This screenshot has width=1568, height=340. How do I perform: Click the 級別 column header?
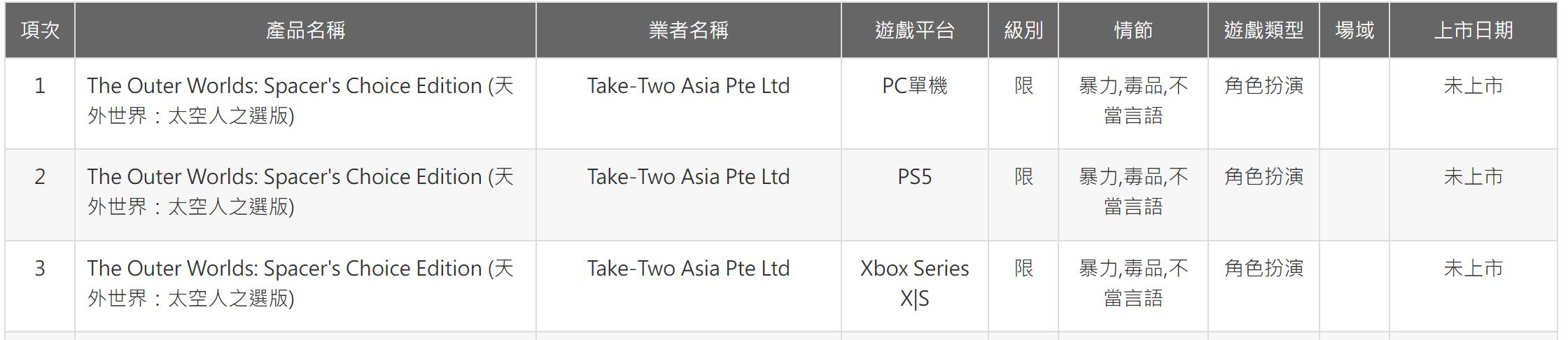click(1023, 30)
